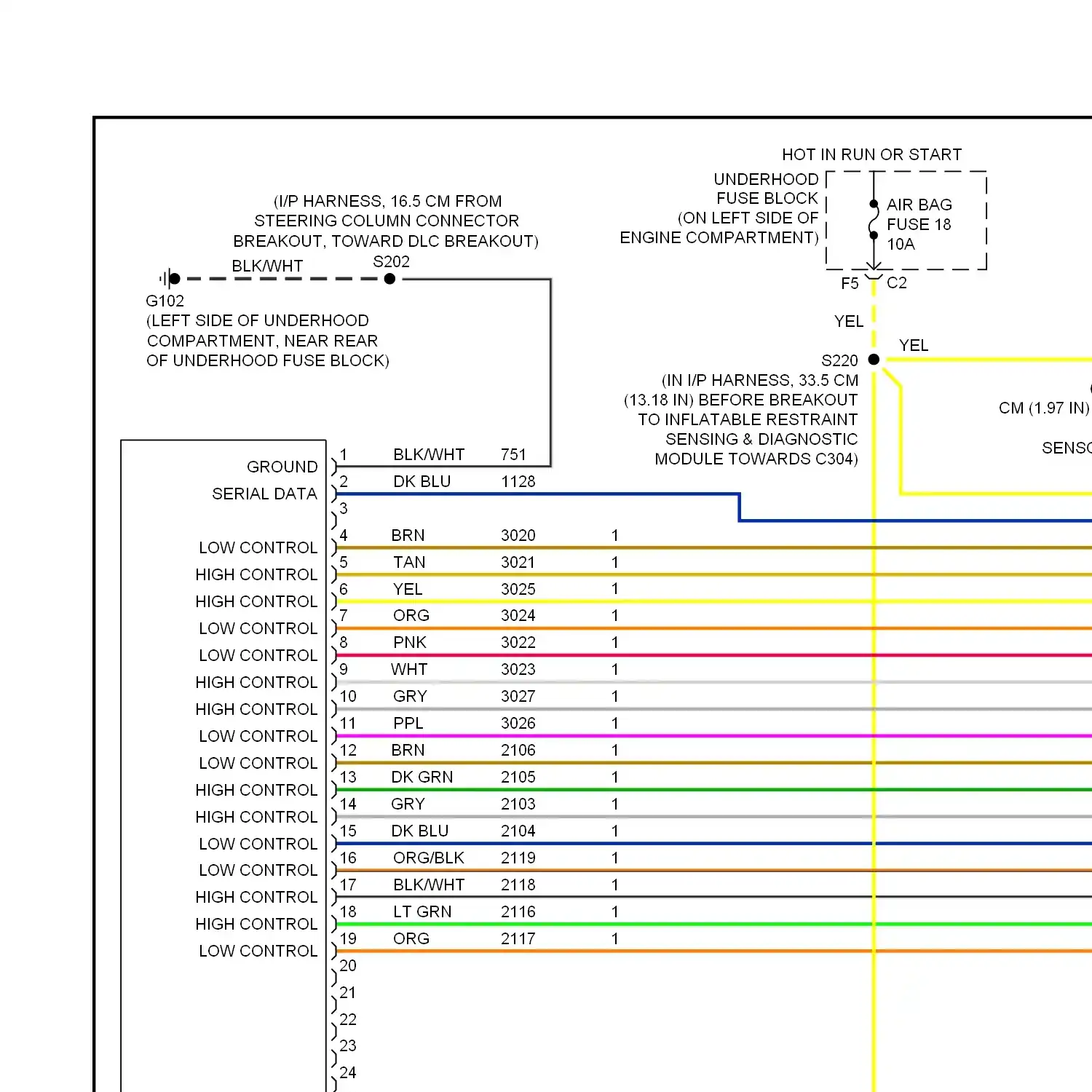This screenshot has height=1092, width=1092.
Task: Click the F5 connector pin label
Action: (x=850, y=283)
